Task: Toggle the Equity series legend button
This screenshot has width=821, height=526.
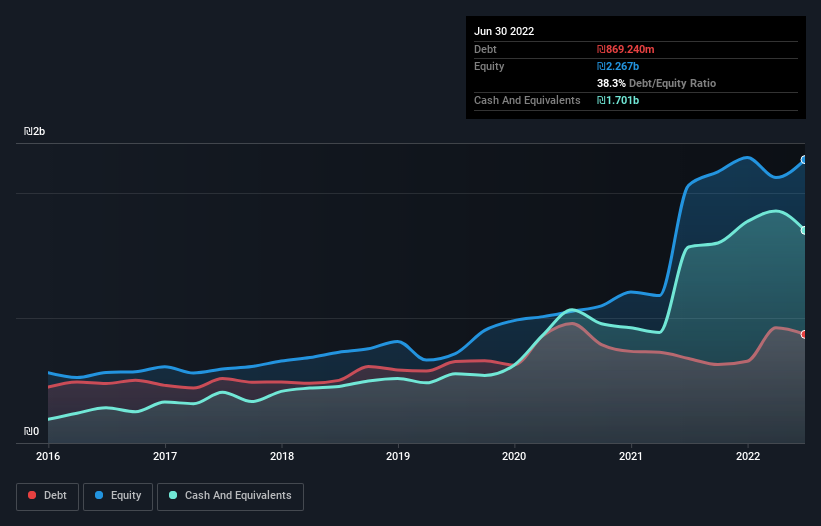Action: tap(118, 496)
